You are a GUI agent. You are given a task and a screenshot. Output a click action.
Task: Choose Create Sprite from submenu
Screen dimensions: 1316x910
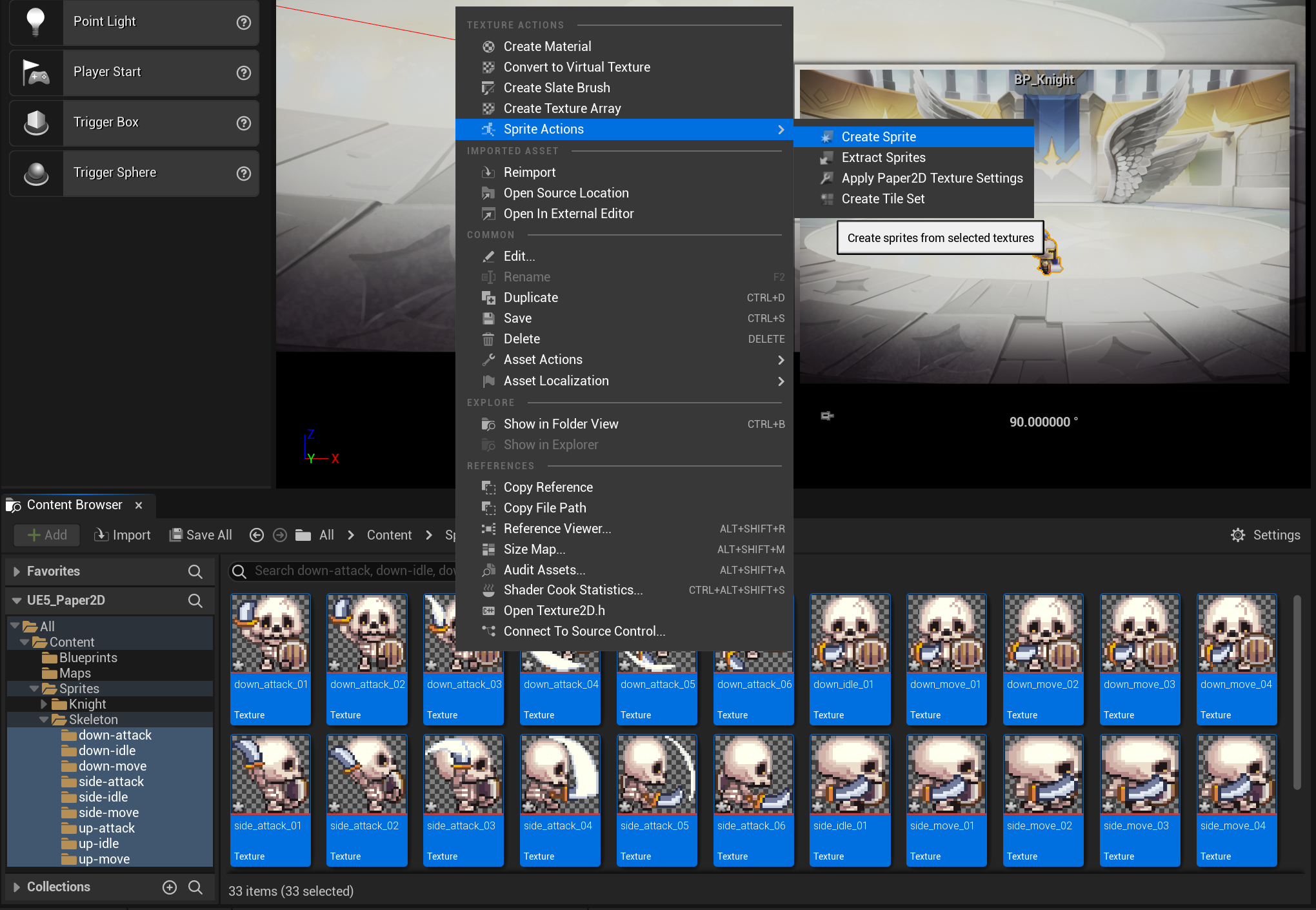(x=913, y=137)
